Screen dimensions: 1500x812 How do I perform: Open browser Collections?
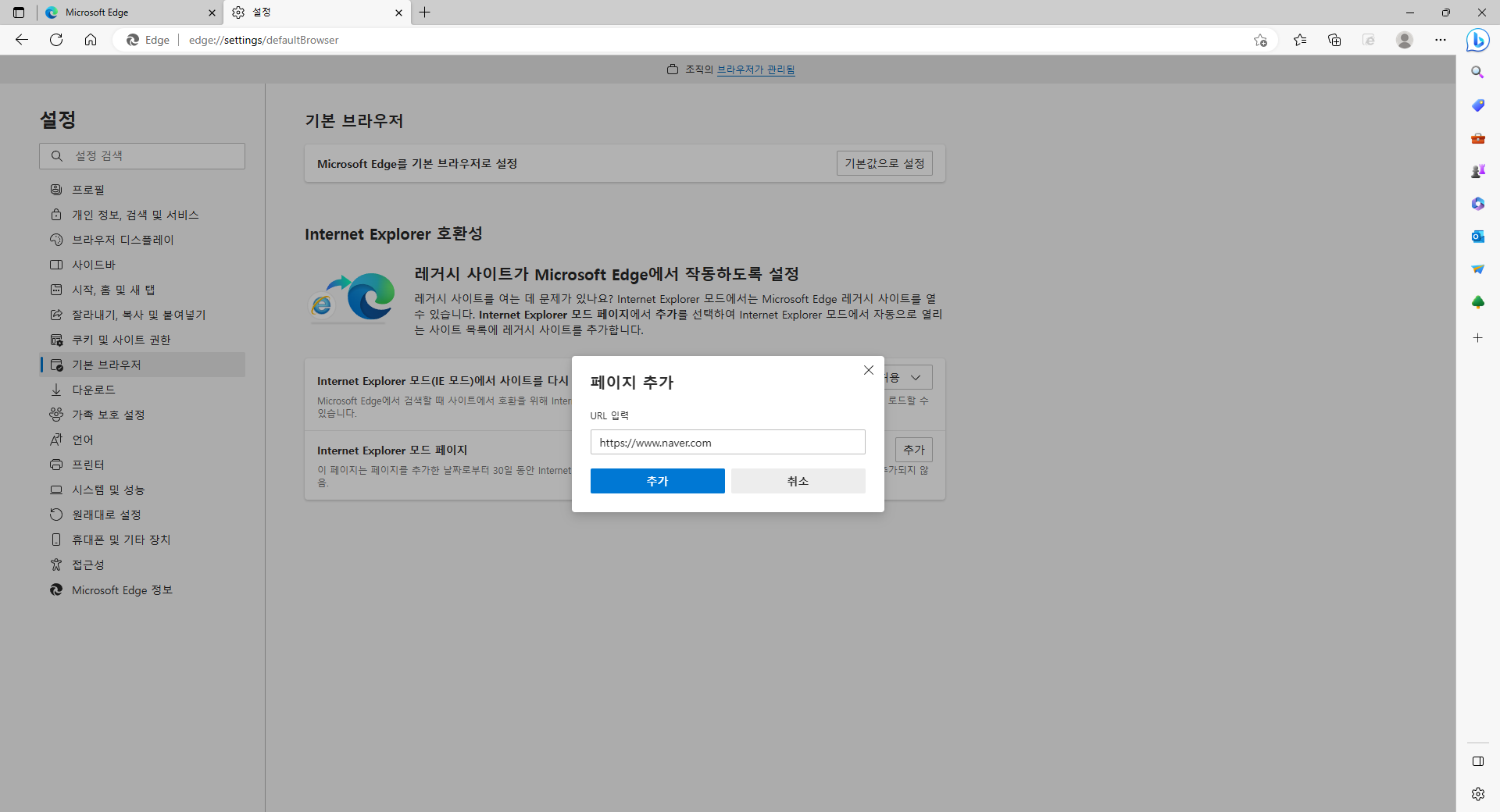point(1334,40)
